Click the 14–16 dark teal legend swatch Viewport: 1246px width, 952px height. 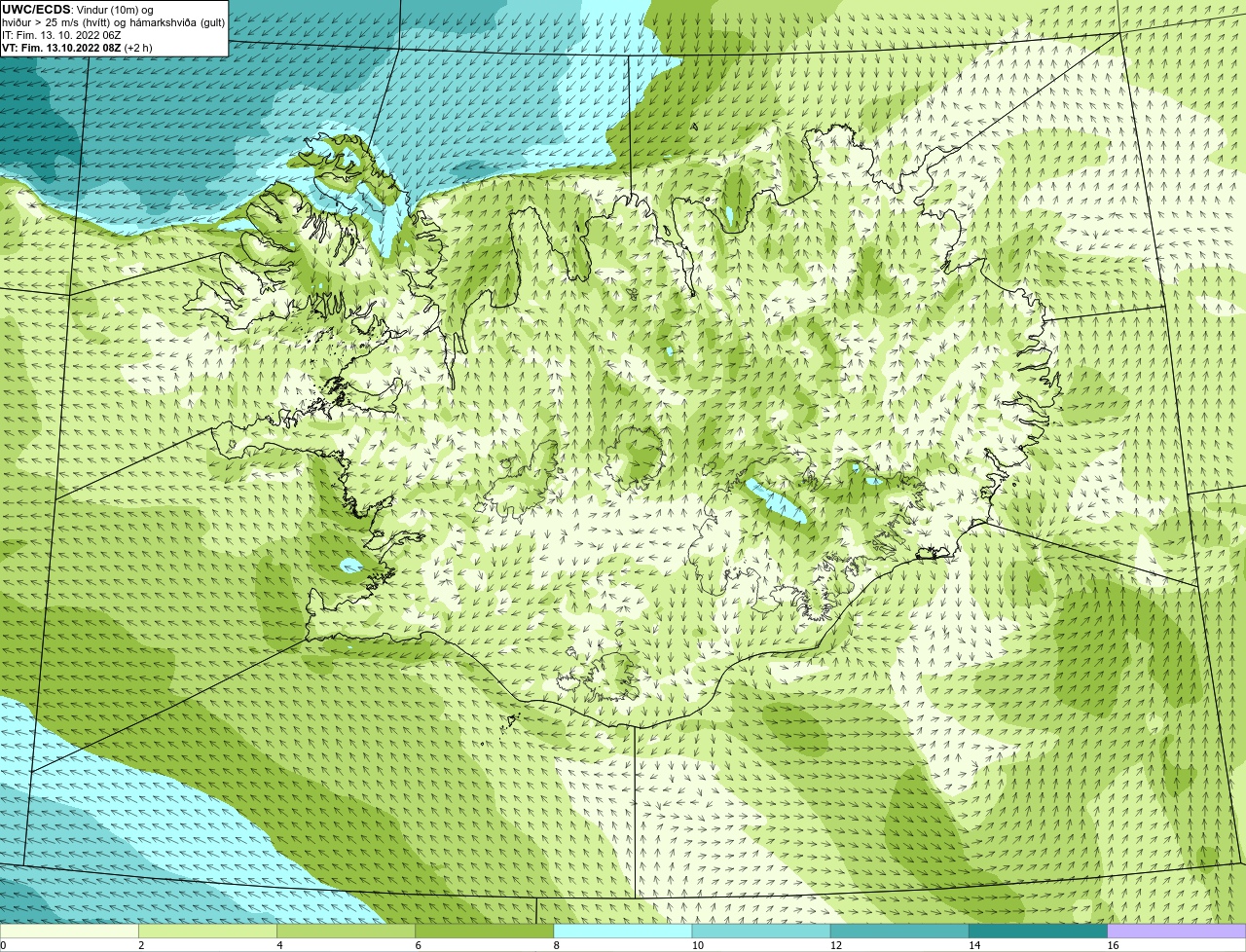click(1039, 931)
